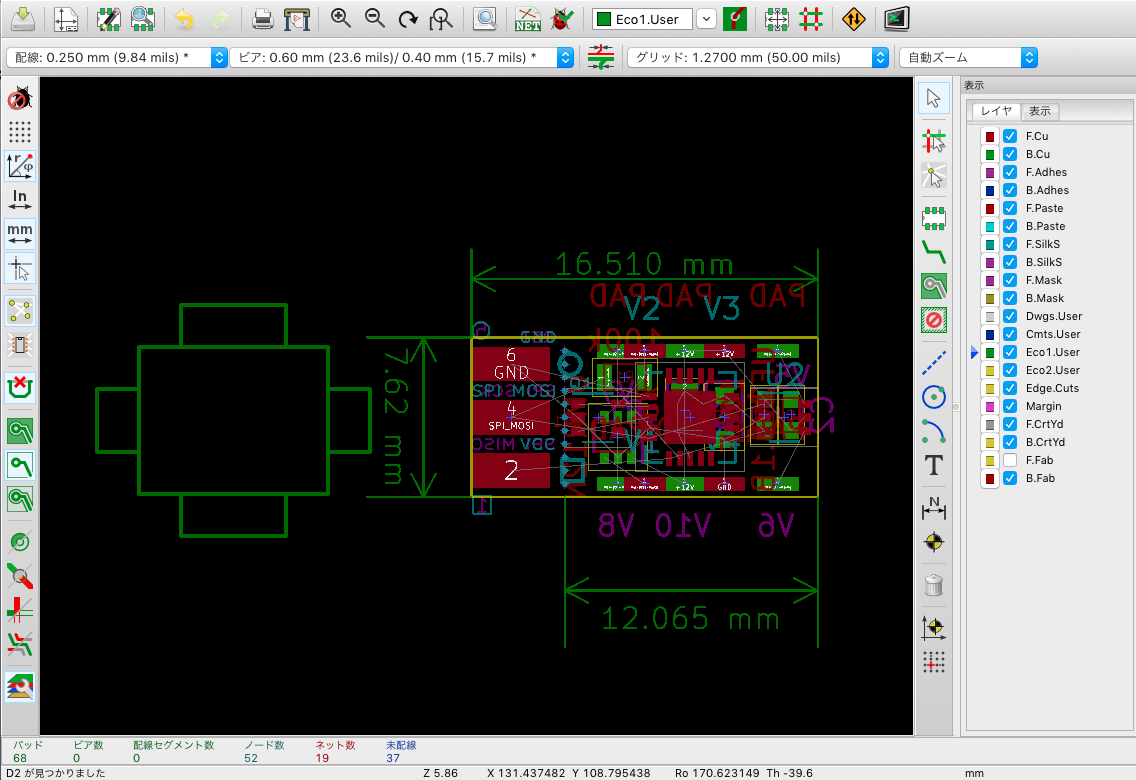Set units to millimeters
Viewport: 1136px width, 780px height.
[x=20, y=233]
